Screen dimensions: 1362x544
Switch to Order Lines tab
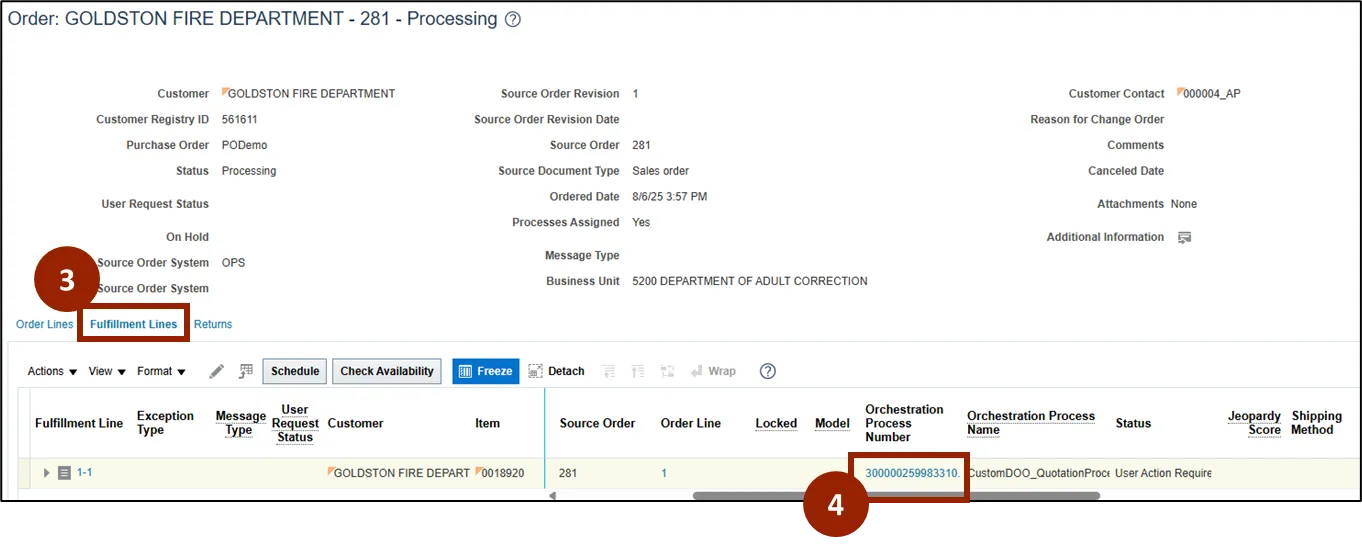point(45,324)
